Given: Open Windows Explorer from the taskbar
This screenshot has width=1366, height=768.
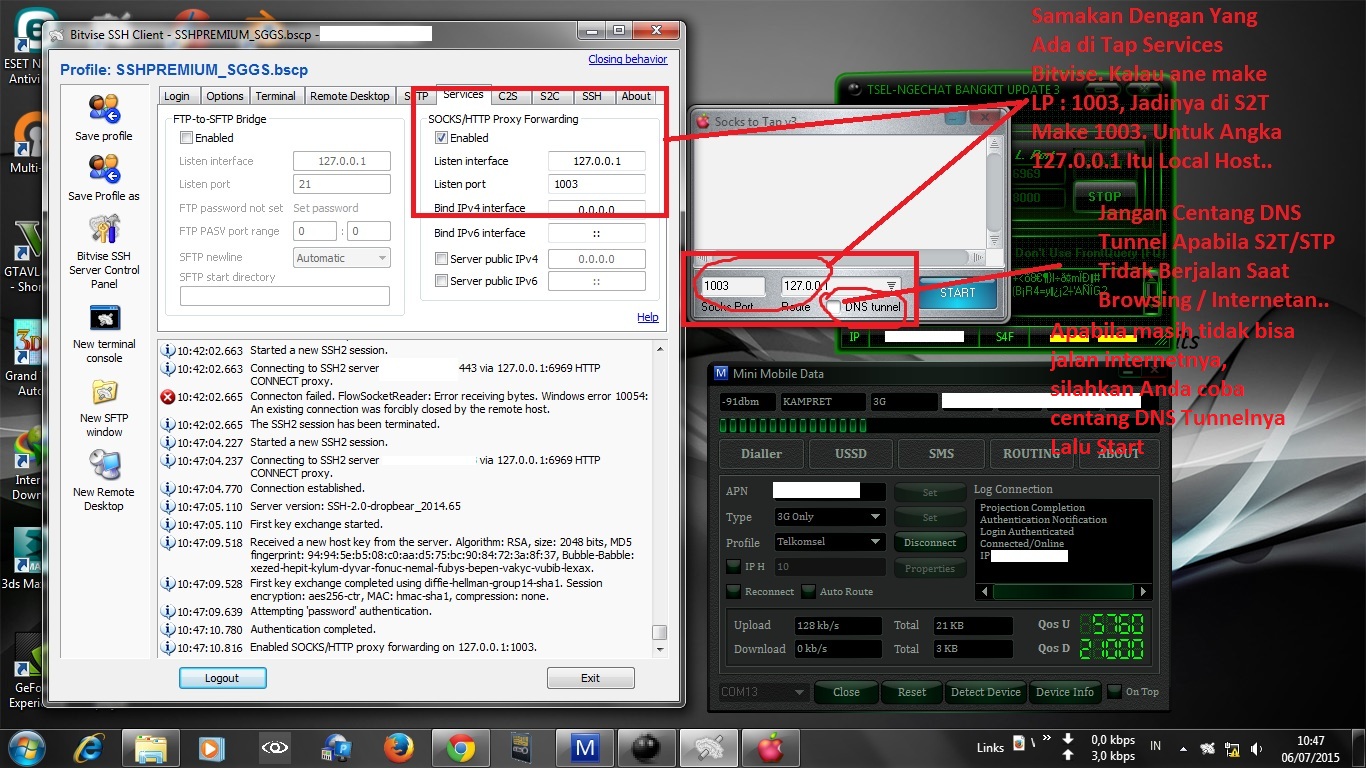Looking at the screenshot, I should pyautogui.click(x=151, y=747).
